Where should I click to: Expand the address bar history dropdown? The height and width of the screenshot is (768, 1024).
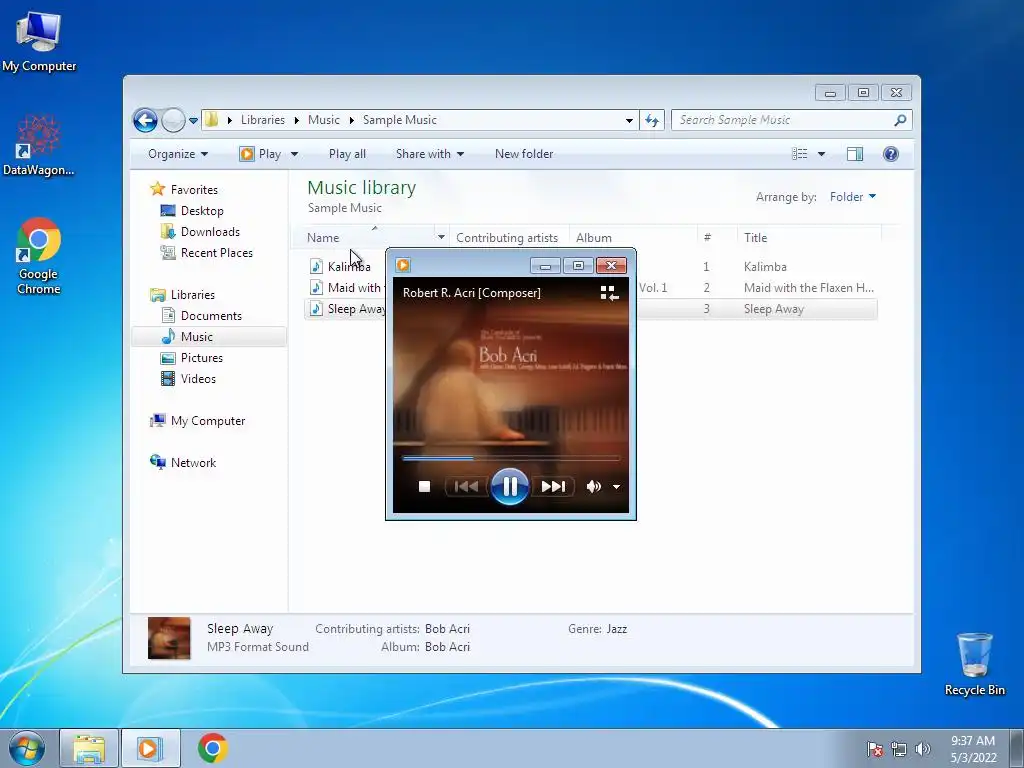pos(629,121)
